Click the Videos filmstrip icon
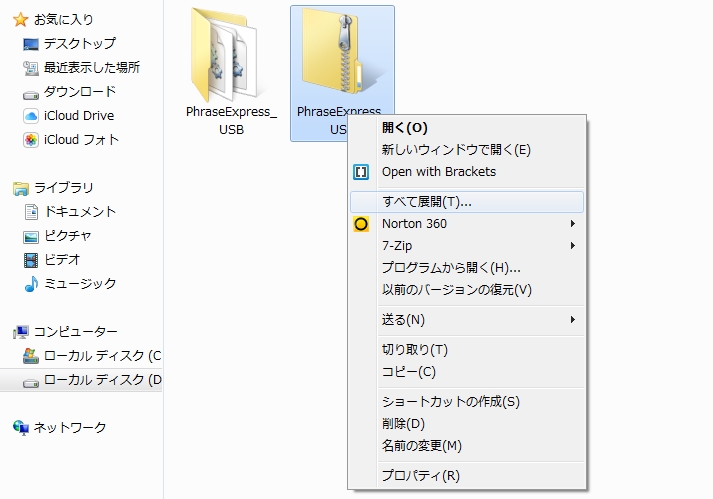The height and width of the screenshot is (499, 713). click(31, 260)
